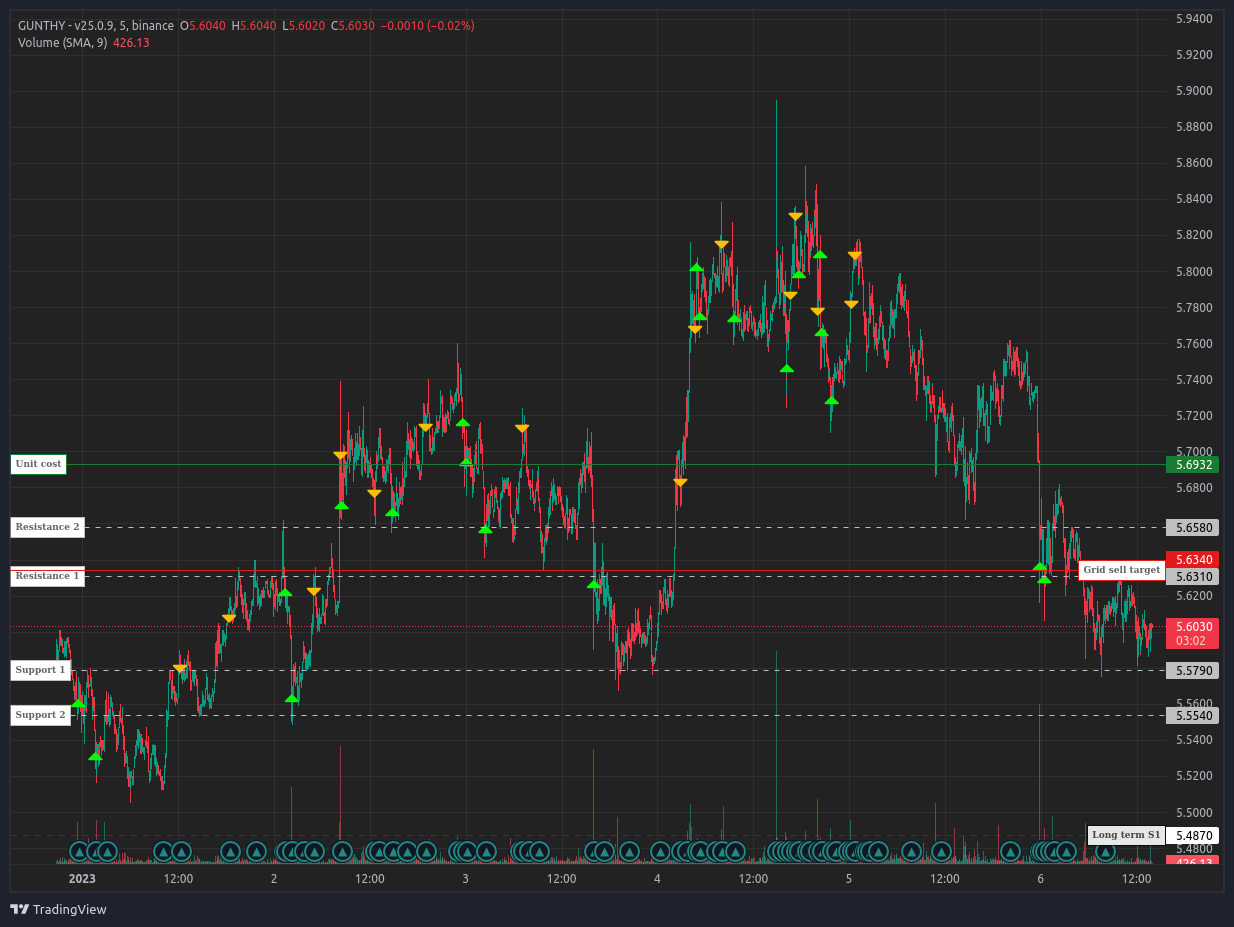Image resolution: width=1234 pixels, height=927 pixels.
Task: Select the Unit cost label on the left
Action: 37,463
